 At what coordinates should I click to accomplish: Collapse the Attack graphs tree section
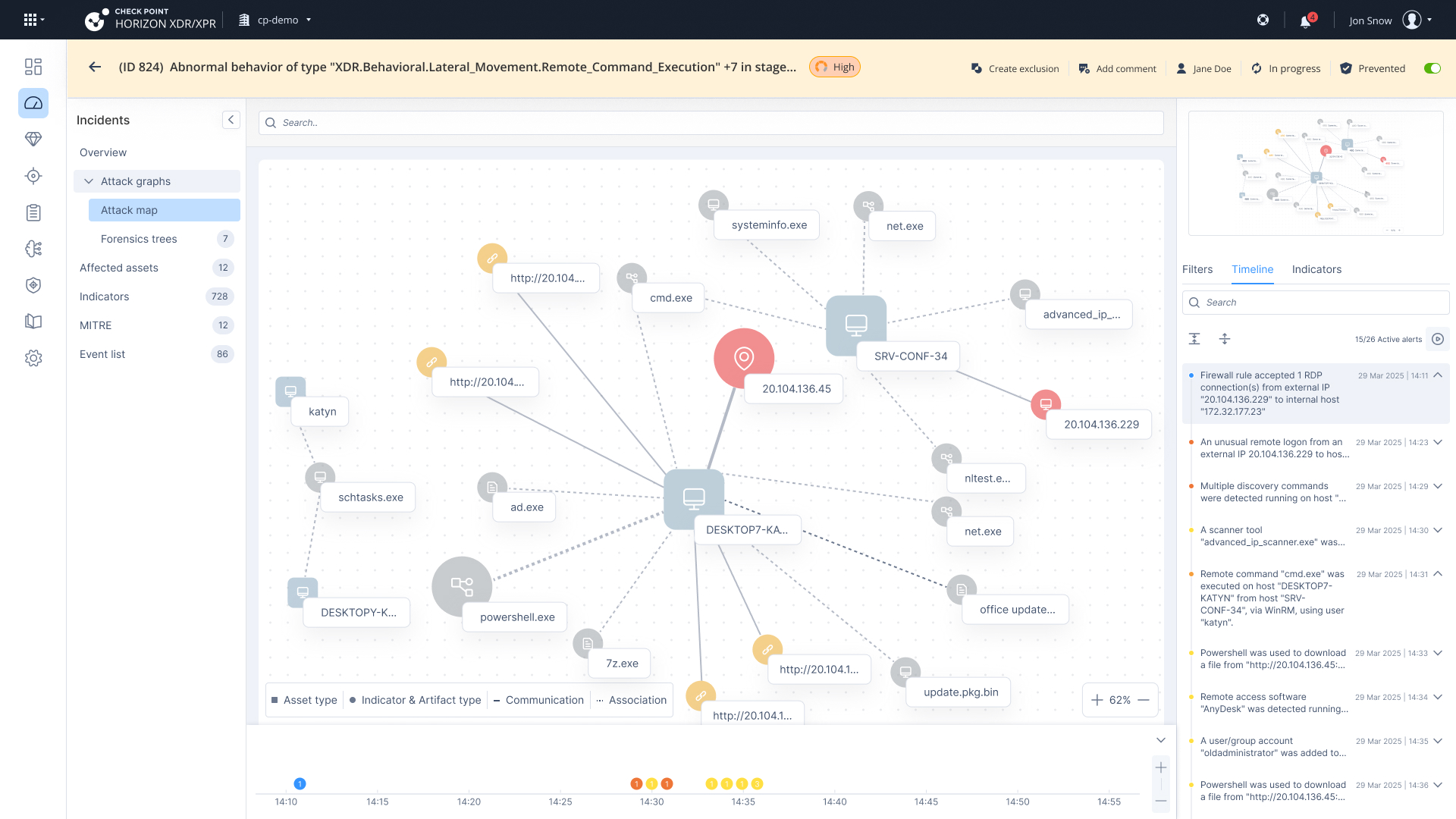[89, 181]
